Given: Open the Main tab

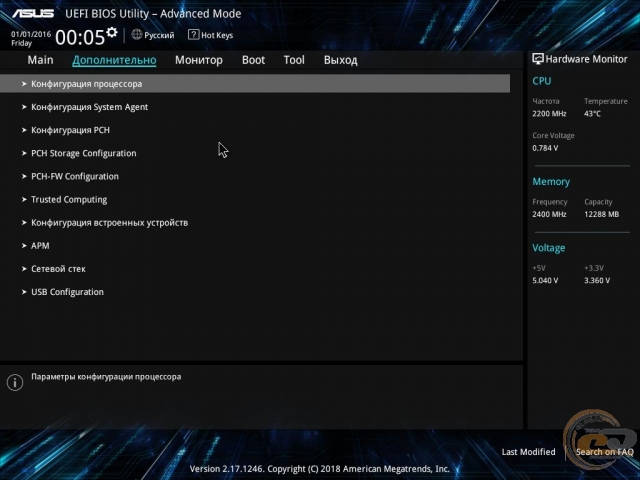Looking at the screenshot, I should (x=40, y=60).
